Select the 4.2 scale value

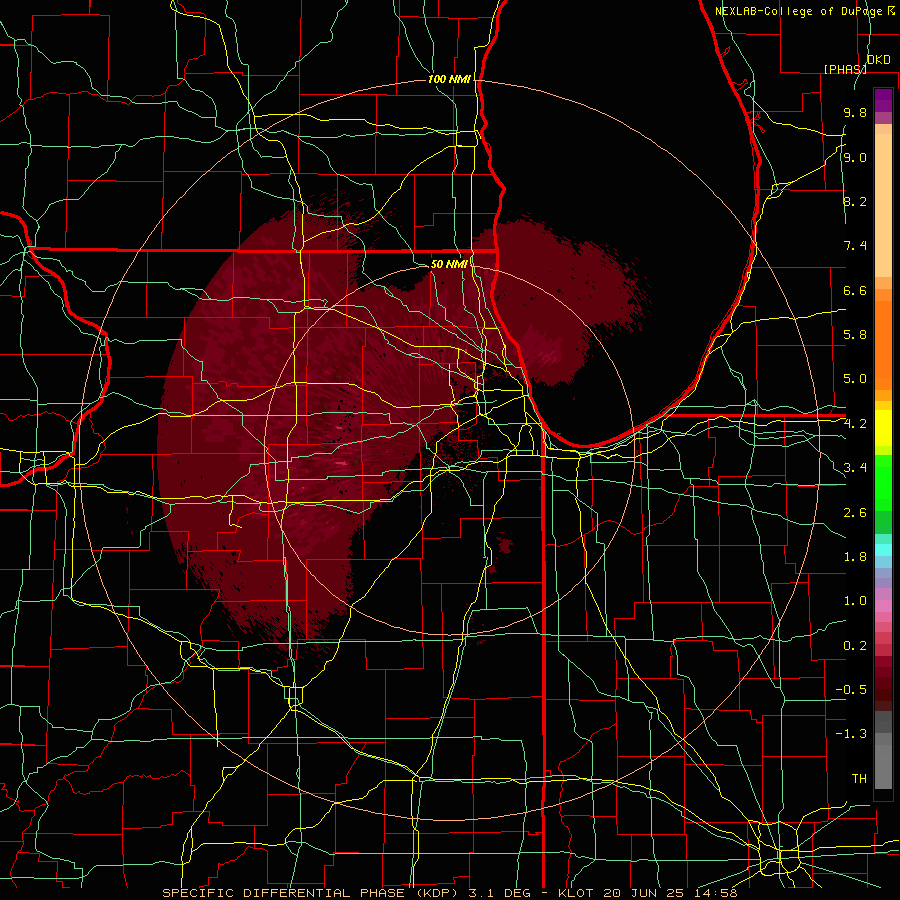(x=855, y=424)
